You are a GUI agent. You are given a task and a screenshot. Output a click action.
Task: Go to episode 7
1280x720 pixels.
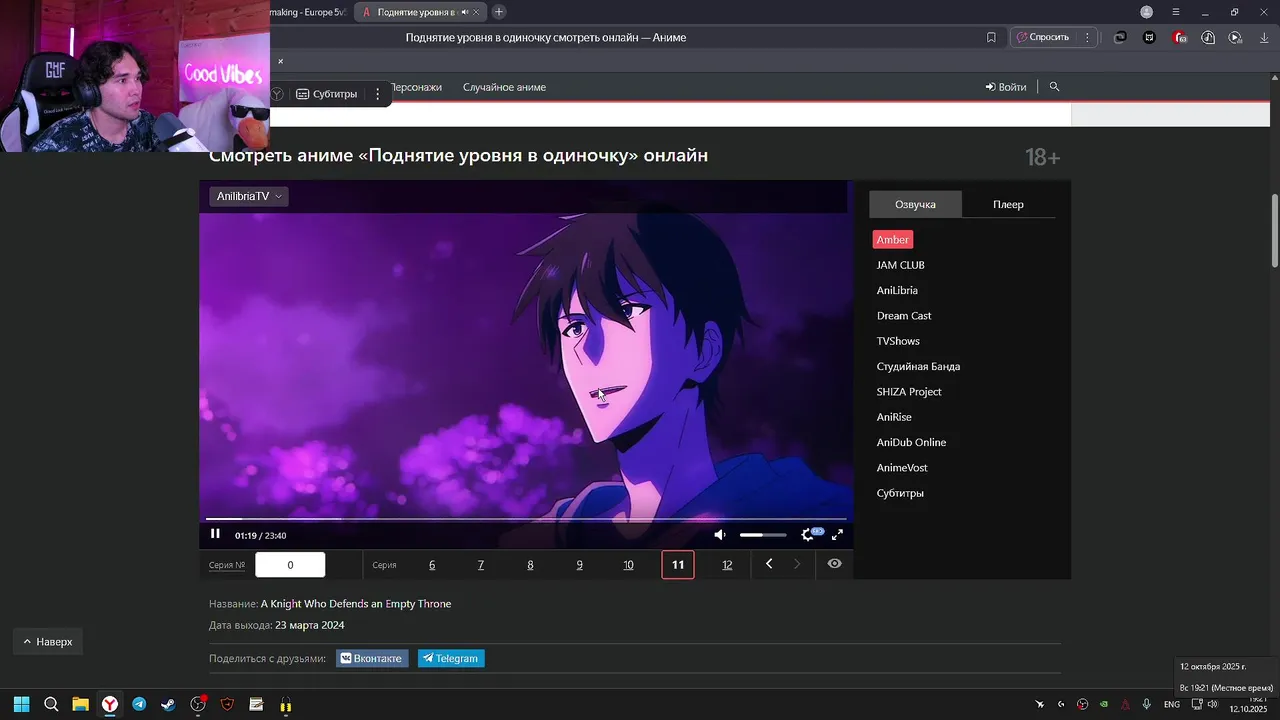(x=481, y=565)
